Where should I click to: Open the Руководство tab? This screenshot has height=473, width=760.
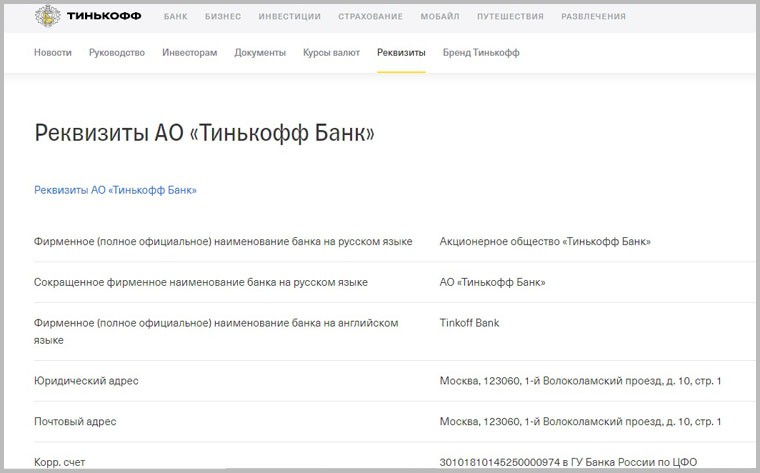pyautogui.click(x=117, y=53)
